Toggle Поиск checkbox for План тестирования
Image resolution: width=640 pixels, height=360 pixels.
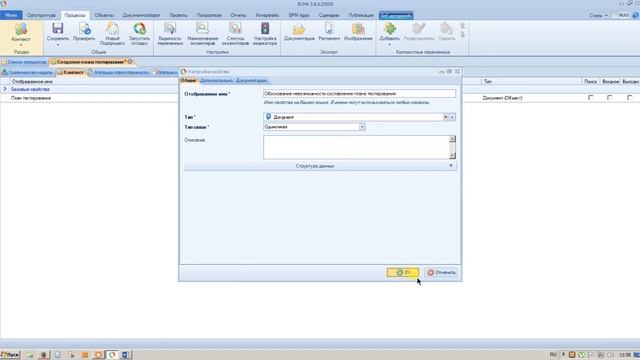(591, 98)
